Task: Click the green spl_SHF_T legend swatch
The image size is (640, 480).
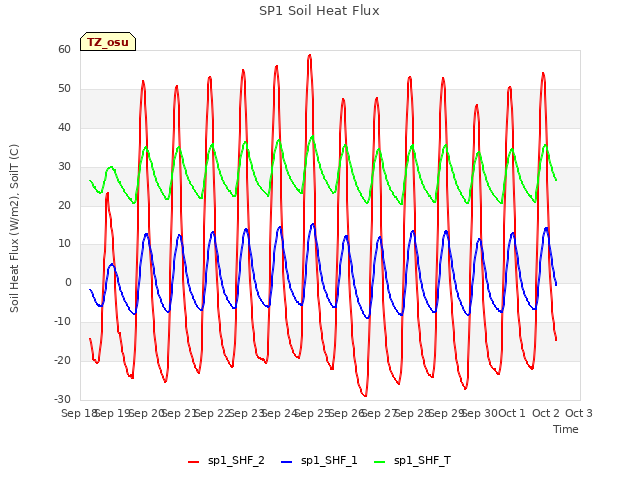Action: (x=380, y=462)
